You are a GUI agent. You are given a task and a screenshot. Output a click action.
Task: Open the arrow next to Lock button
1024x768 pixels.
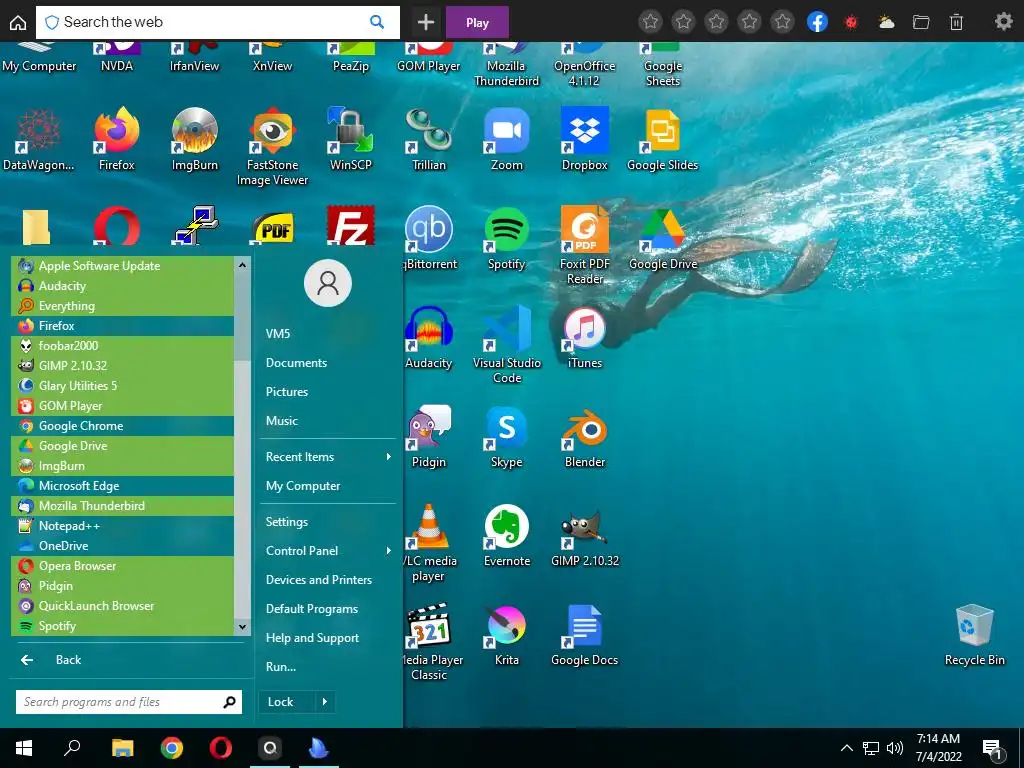[325, 702]
